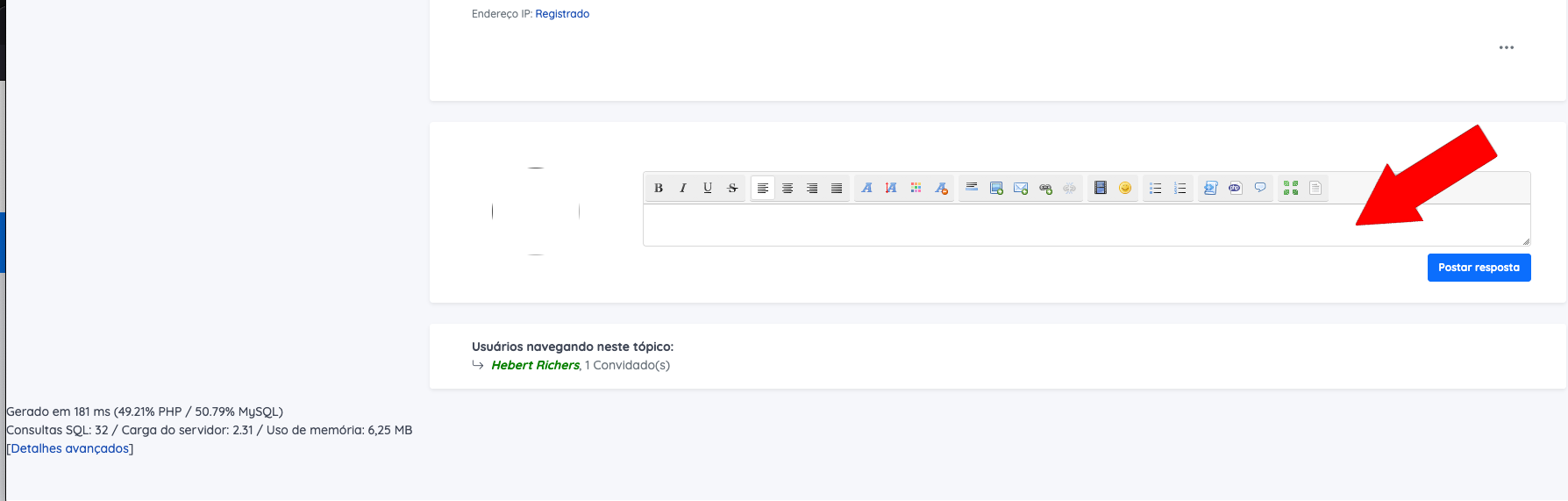Click the insert video icon

click(1101, 188)
